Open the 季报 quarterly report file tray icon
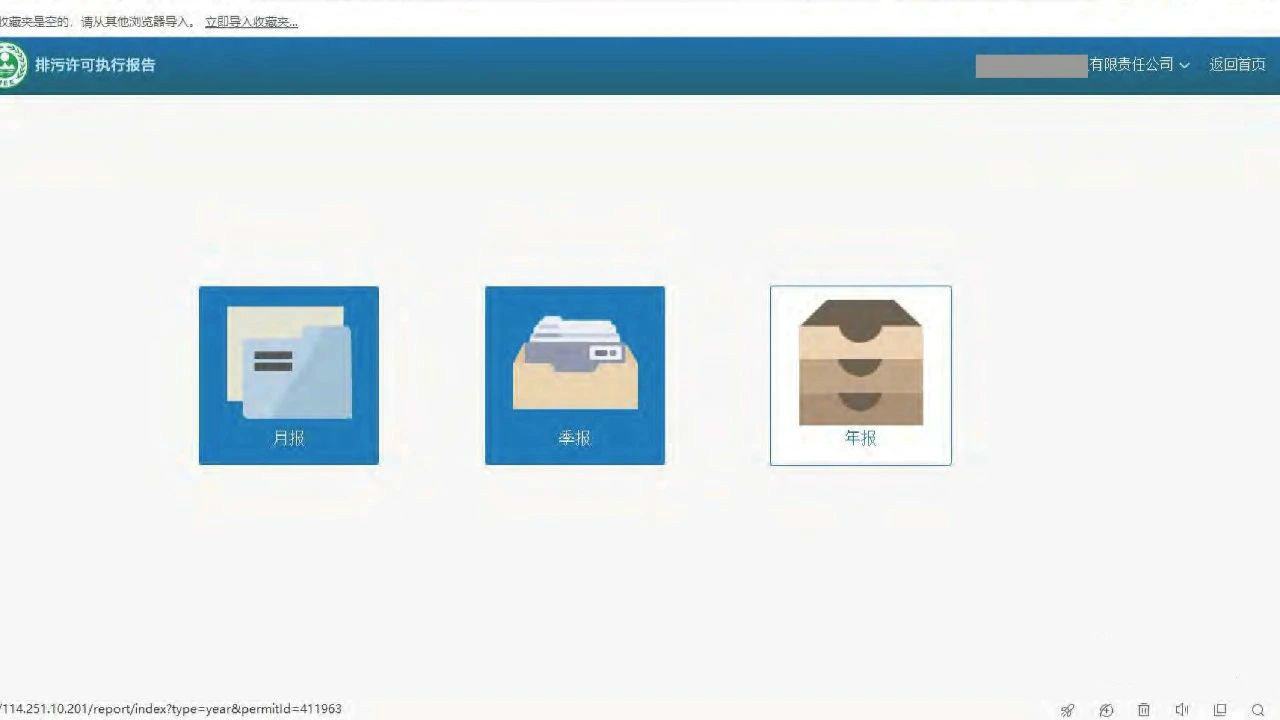This screenshot has height=720, width=1280. [x=575, y=363]
